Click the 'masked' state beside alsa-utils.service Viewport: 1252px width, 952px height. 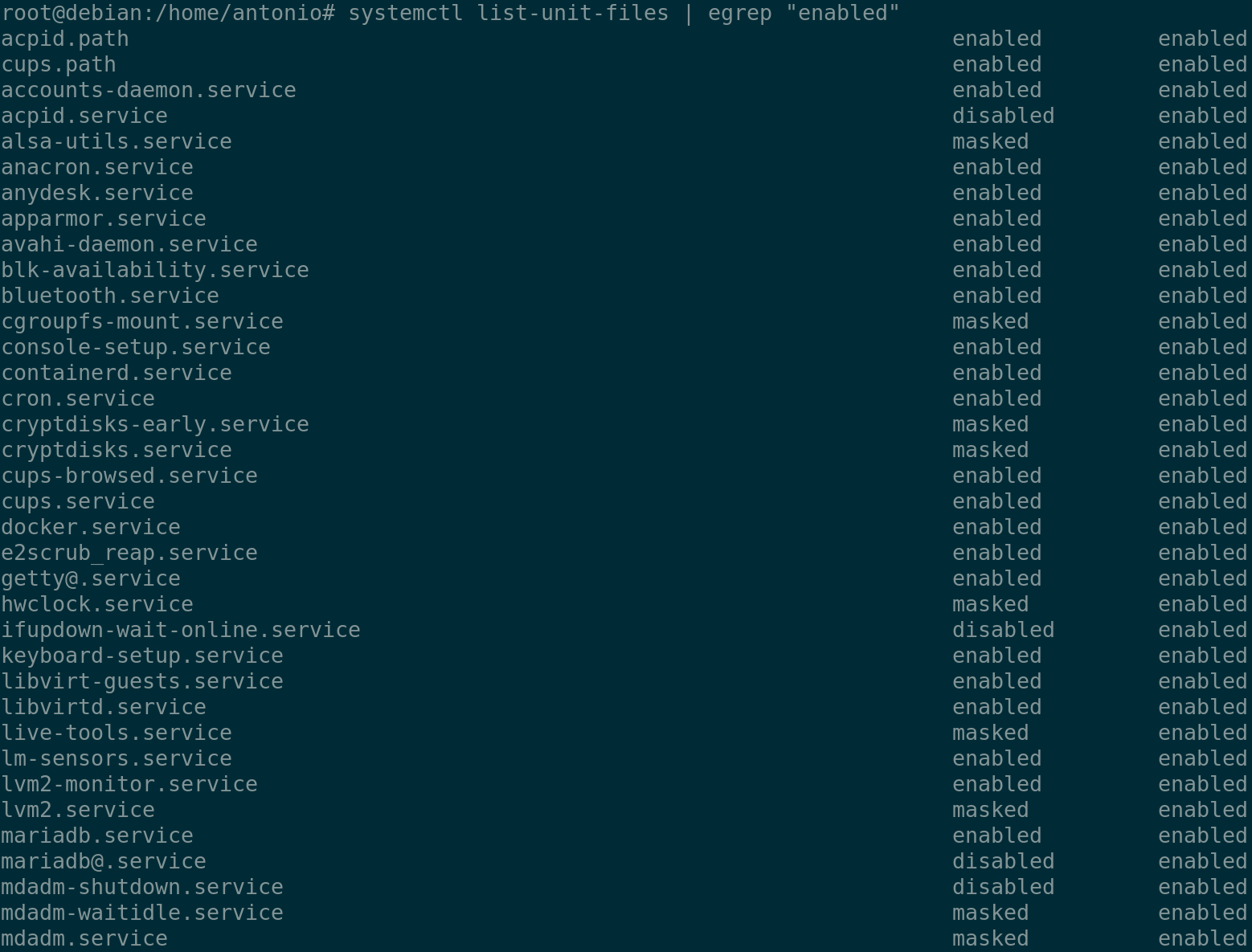tap(990, 141)
